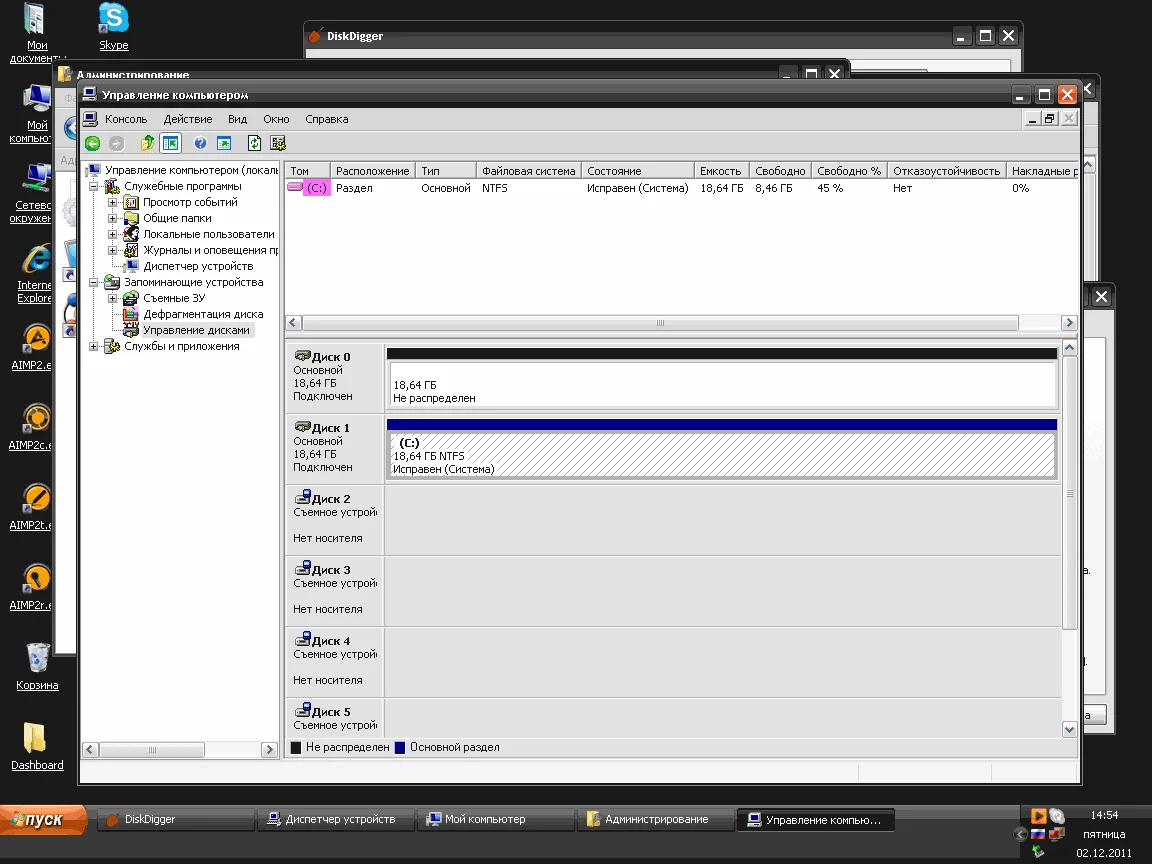Expand Локальные пользователи tree node
The height and width of the screenshot is (864, 1152).
click(x=112, y=234)
